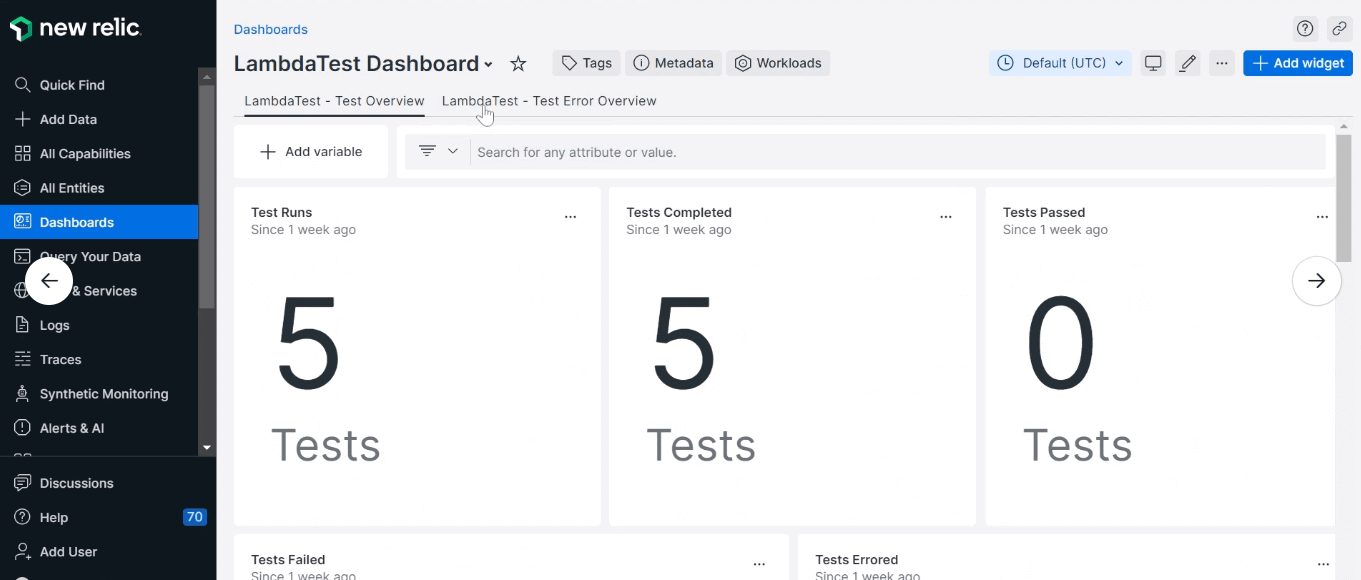1361x580 pixels.
Task: Click Add variable
Action: (x=311, y=152)
